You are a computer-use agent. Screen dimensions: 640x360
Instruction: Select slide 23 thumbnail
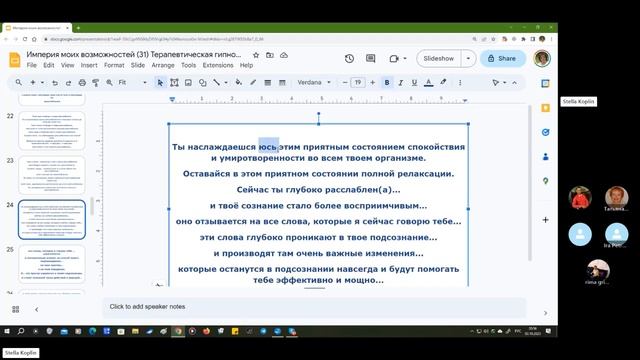click(52, 175)
